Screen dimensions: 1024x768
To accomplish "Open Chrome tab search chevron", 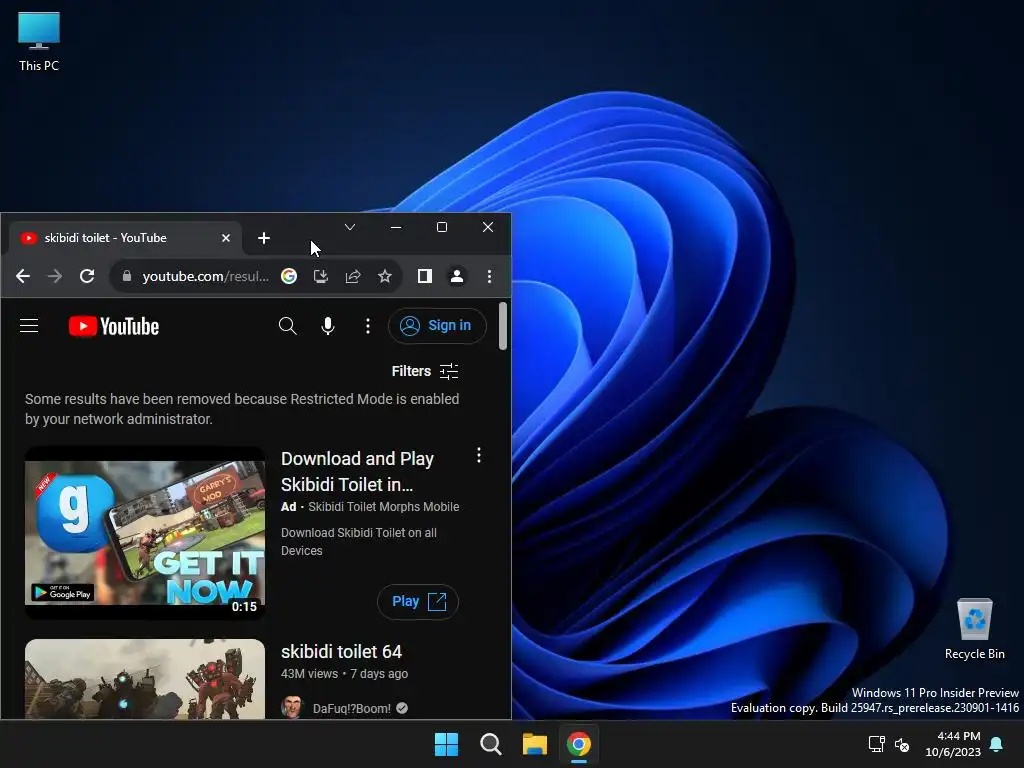I will [x=350, y=227].
